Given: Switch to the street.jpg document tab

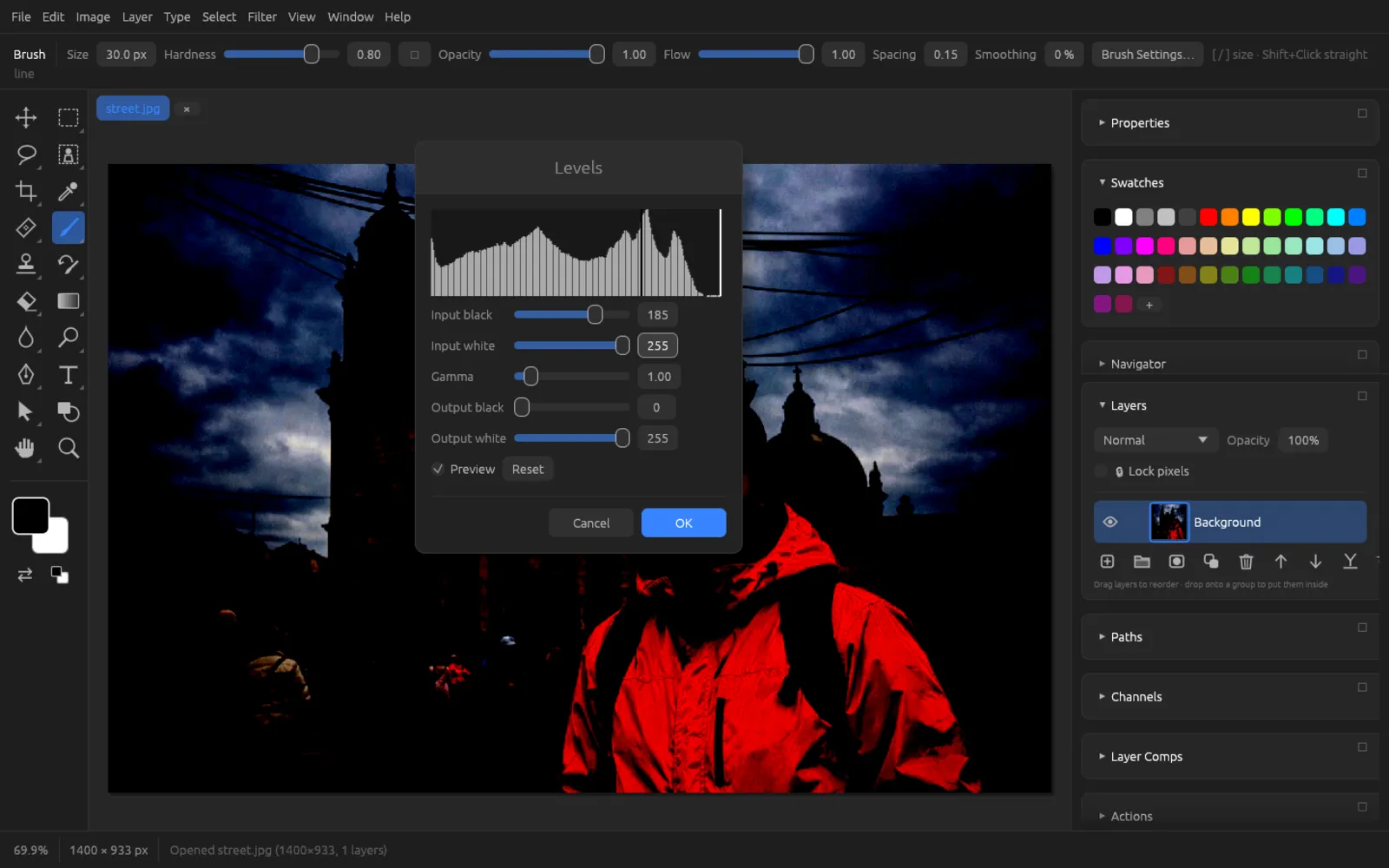Looking at the screenshot, I should [x=133, y=108].
